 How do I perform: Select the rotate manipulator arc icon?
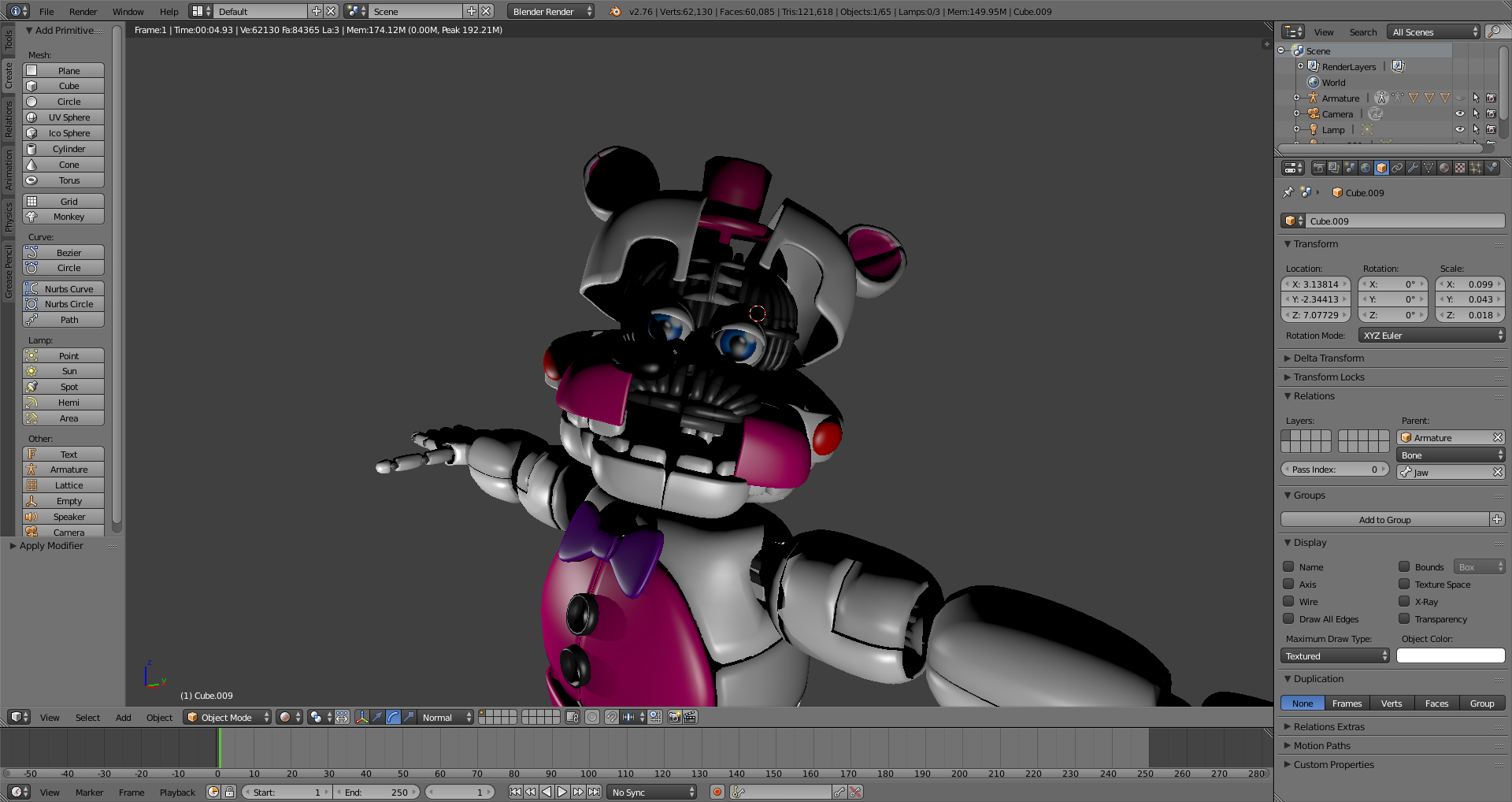pos(393,717)
